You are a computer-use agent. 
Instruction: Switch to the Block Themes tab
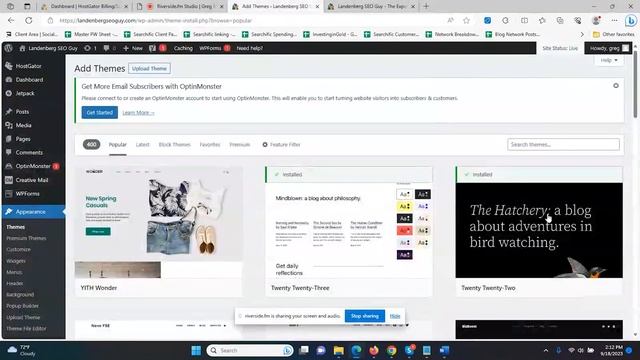coord(175,144)
